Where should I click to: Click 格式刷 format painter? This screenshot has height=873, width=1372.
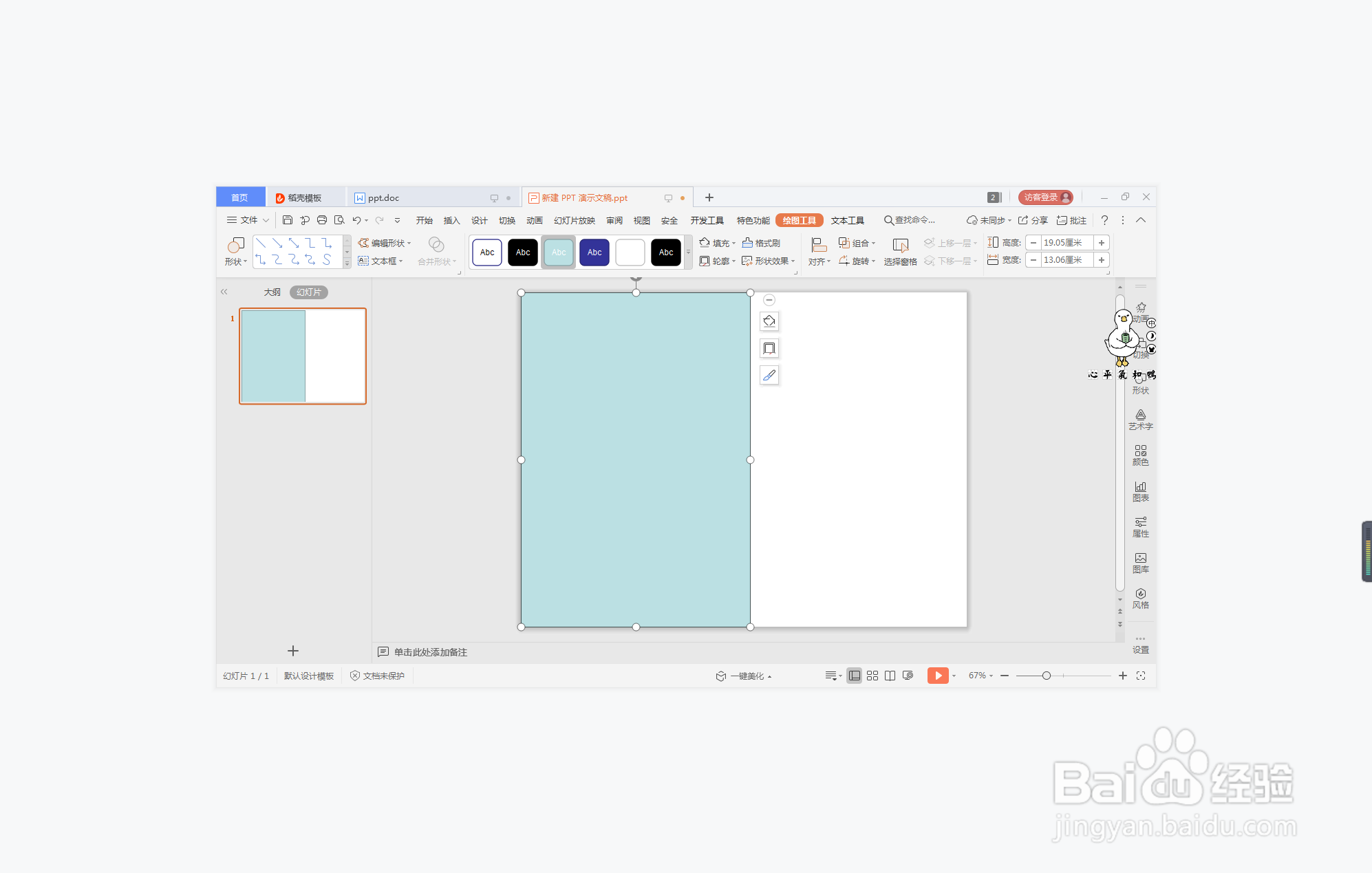[761, 243]
